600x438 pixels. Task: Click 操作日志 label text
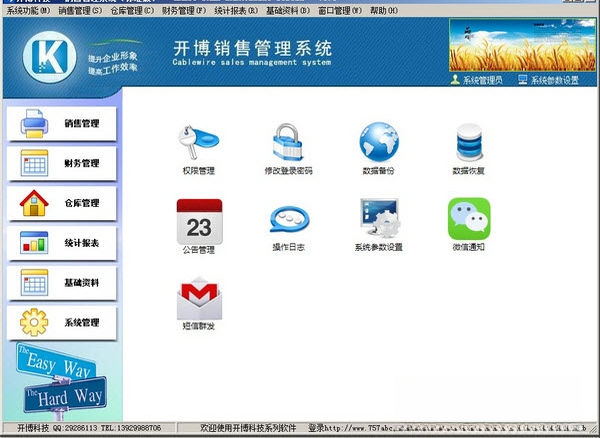[x=289, y=247]
